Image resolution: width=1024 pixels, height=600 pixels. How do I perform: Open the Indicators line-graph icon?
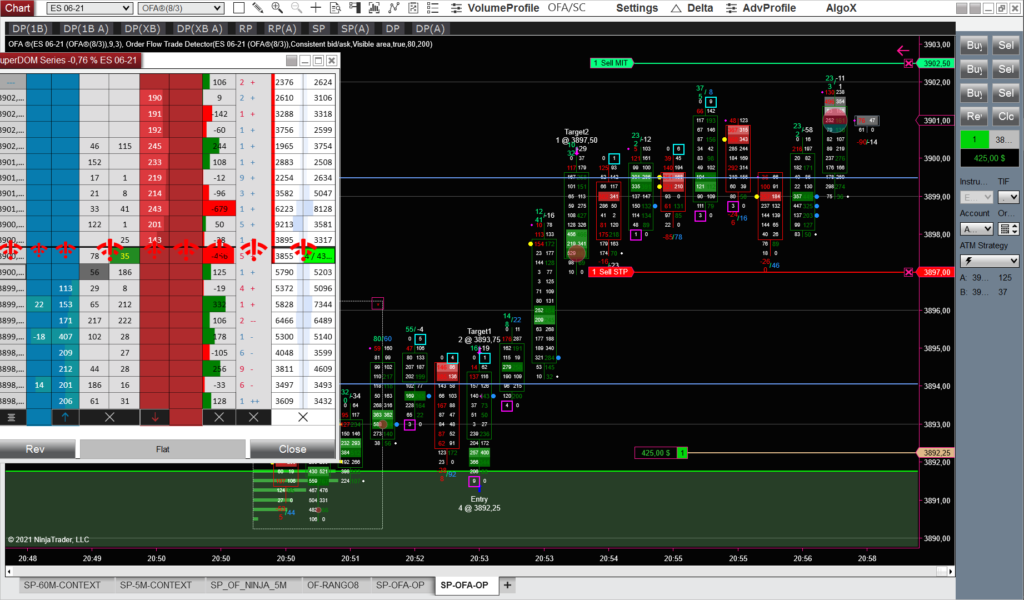393,8
